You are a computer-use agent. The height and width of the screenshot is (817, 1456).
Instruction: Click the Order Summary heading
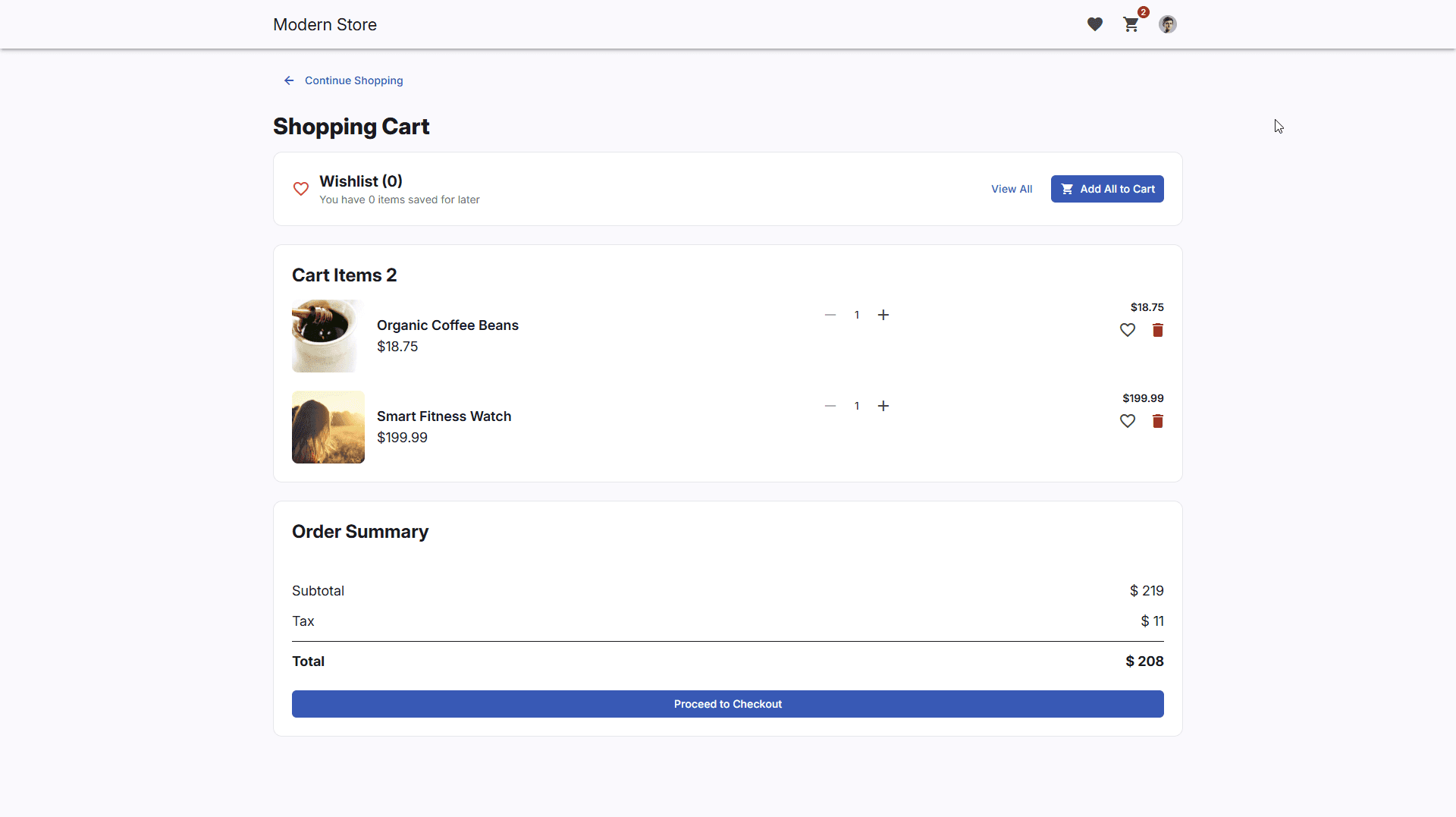pos(360,532)
